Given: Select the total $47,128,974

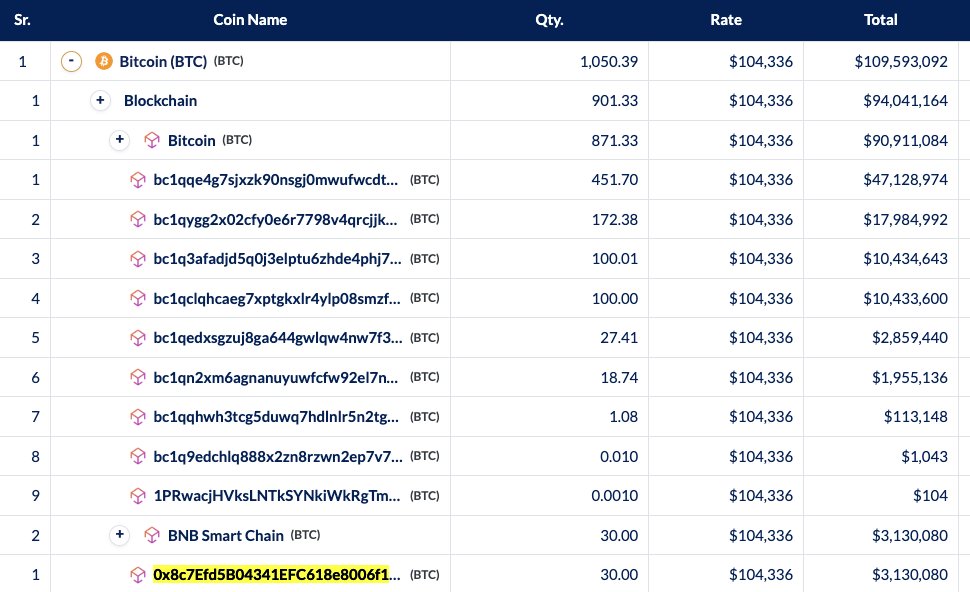Looking at the screenshot, I should [905, 180].
